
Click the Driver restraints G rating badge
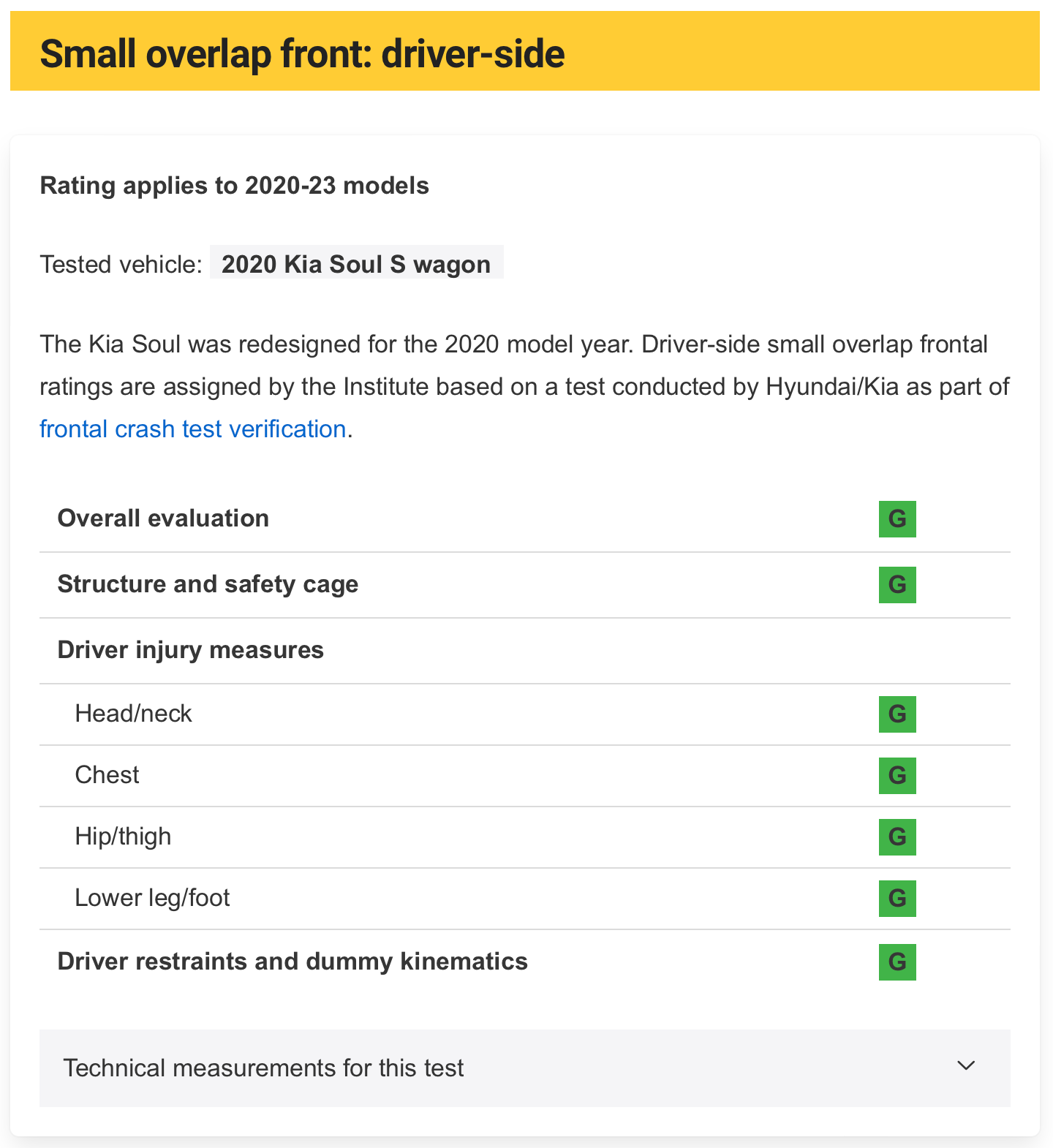[897, 962]
